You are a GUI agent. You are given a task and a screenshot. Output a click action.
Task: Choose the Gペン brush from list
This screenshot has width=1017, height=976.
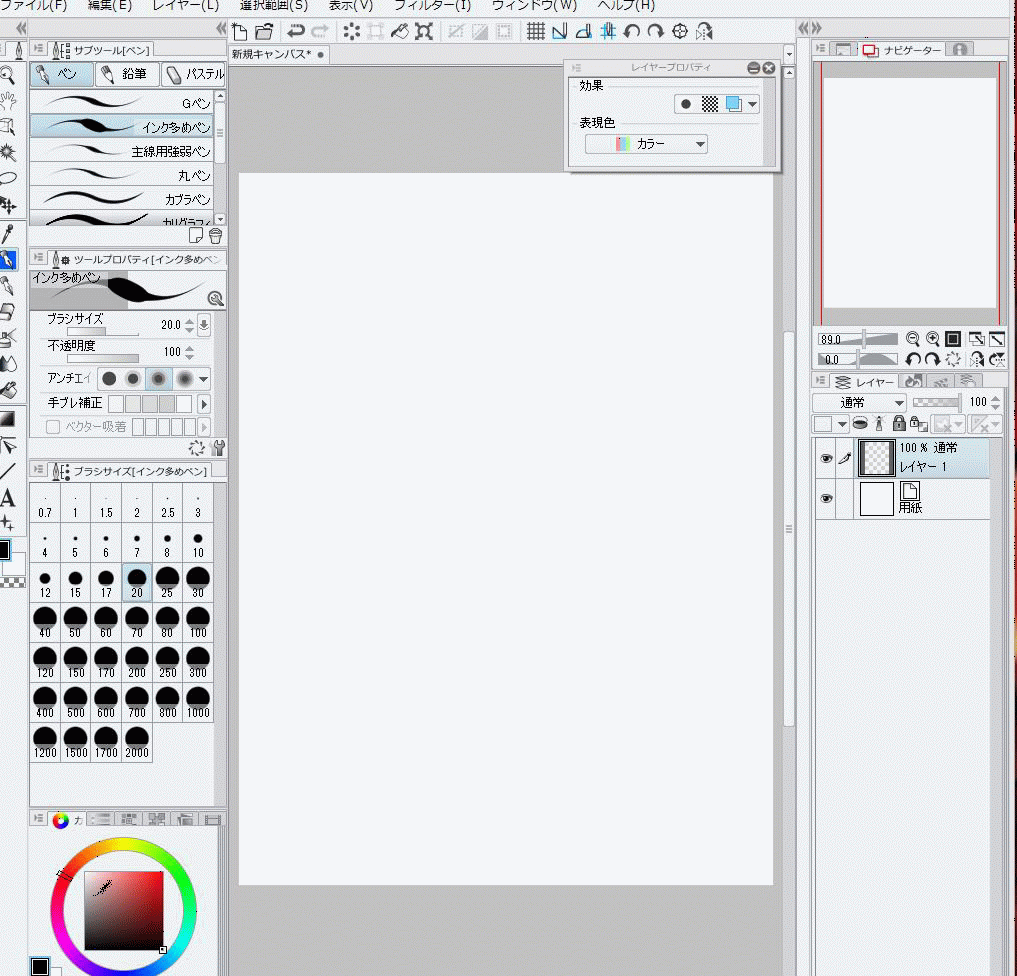tap(128, 102)
